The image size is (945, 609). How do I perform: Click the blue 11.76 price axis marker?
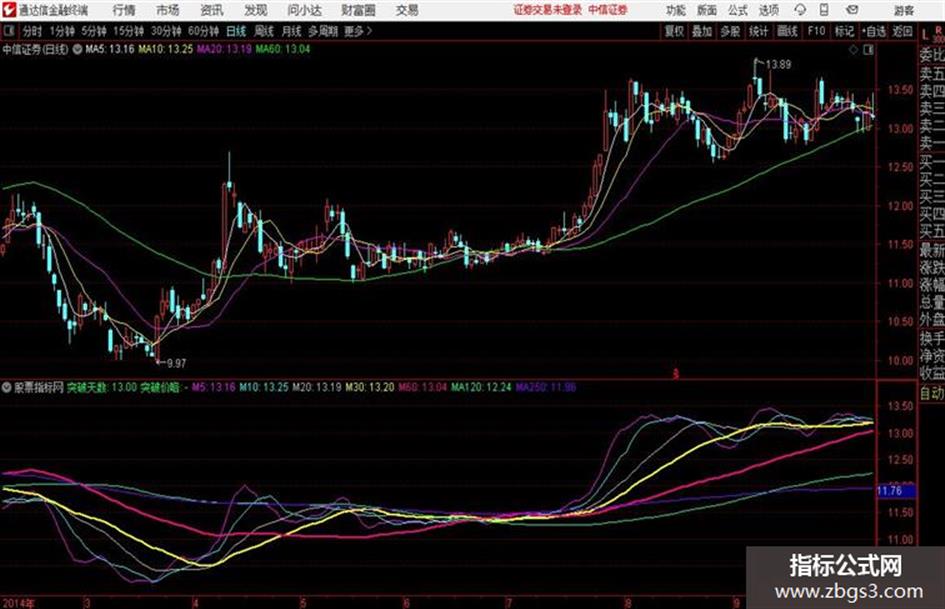click(896, 491)
